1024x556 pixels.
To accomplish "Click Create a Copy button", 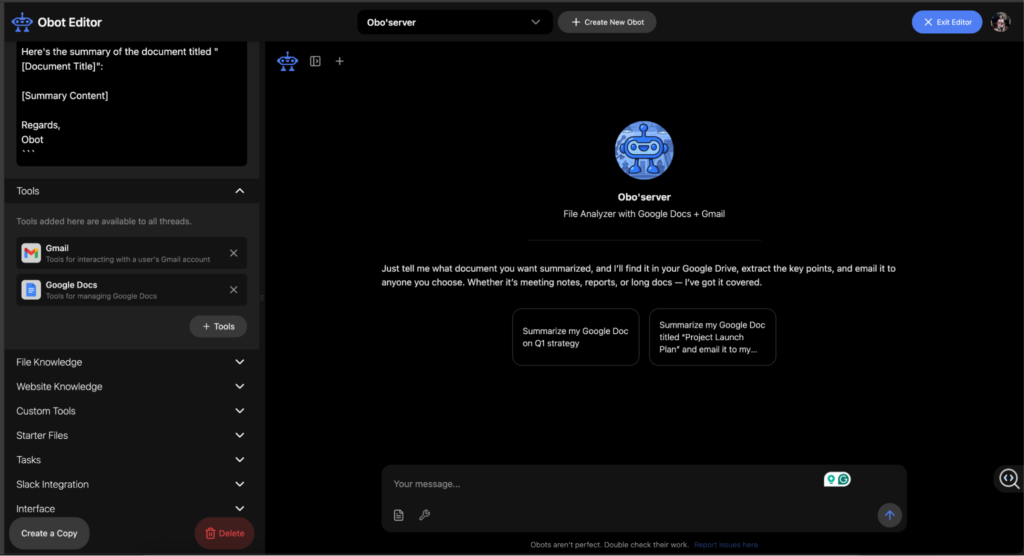I will 49,534.
